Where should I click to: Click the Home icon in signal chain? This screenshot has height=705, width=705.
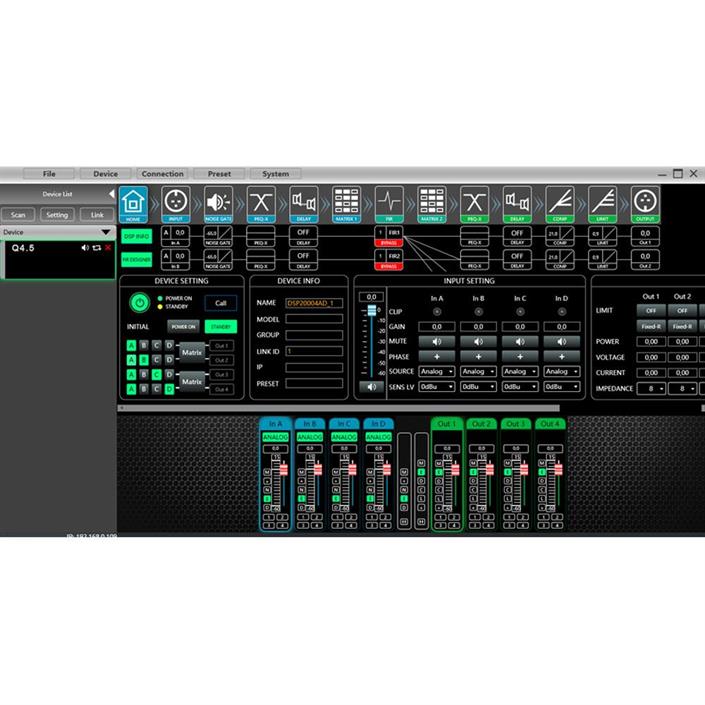[133, 202]
